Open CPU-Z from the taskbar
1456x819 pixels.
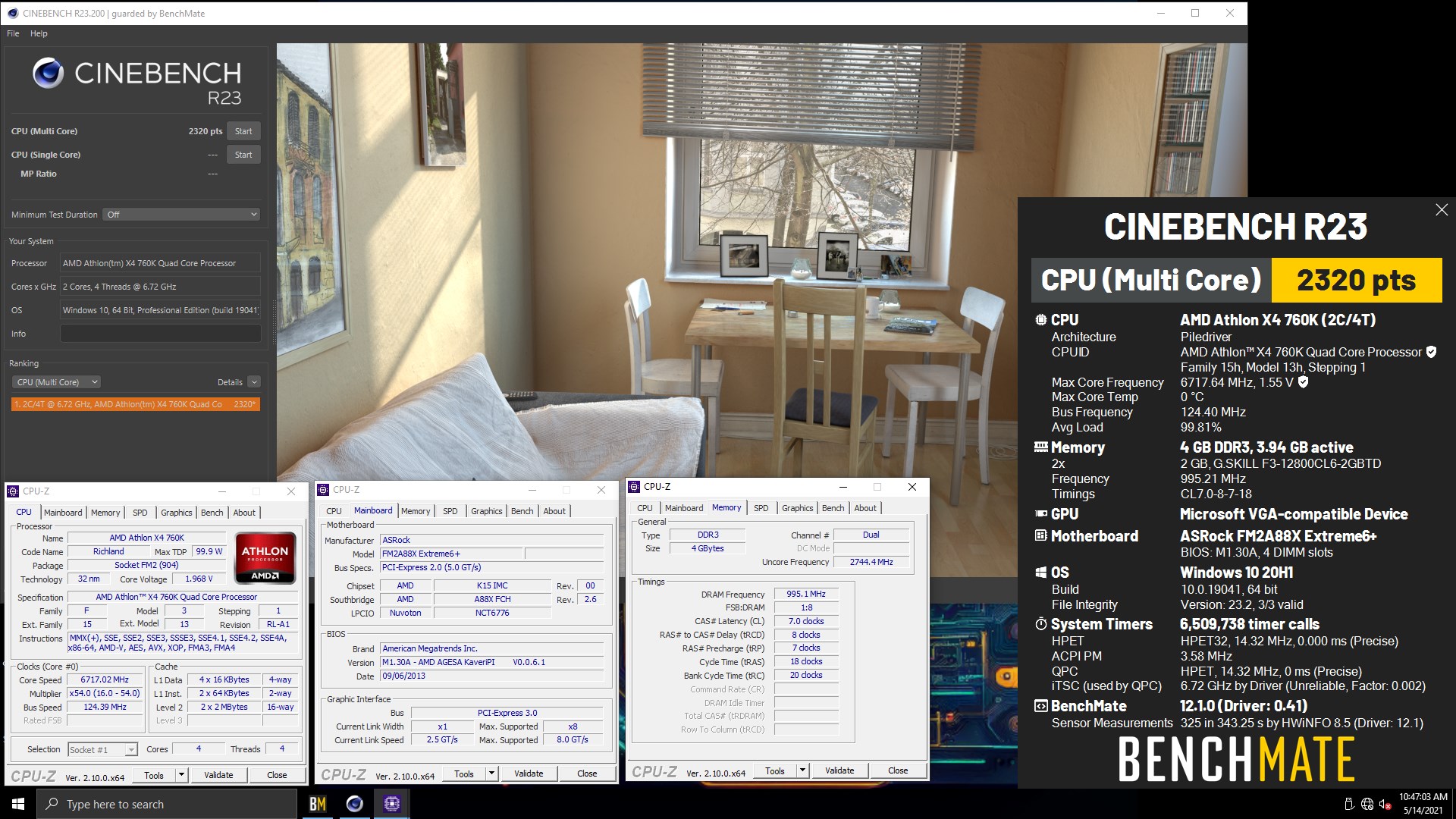click(x=391, y=804)
